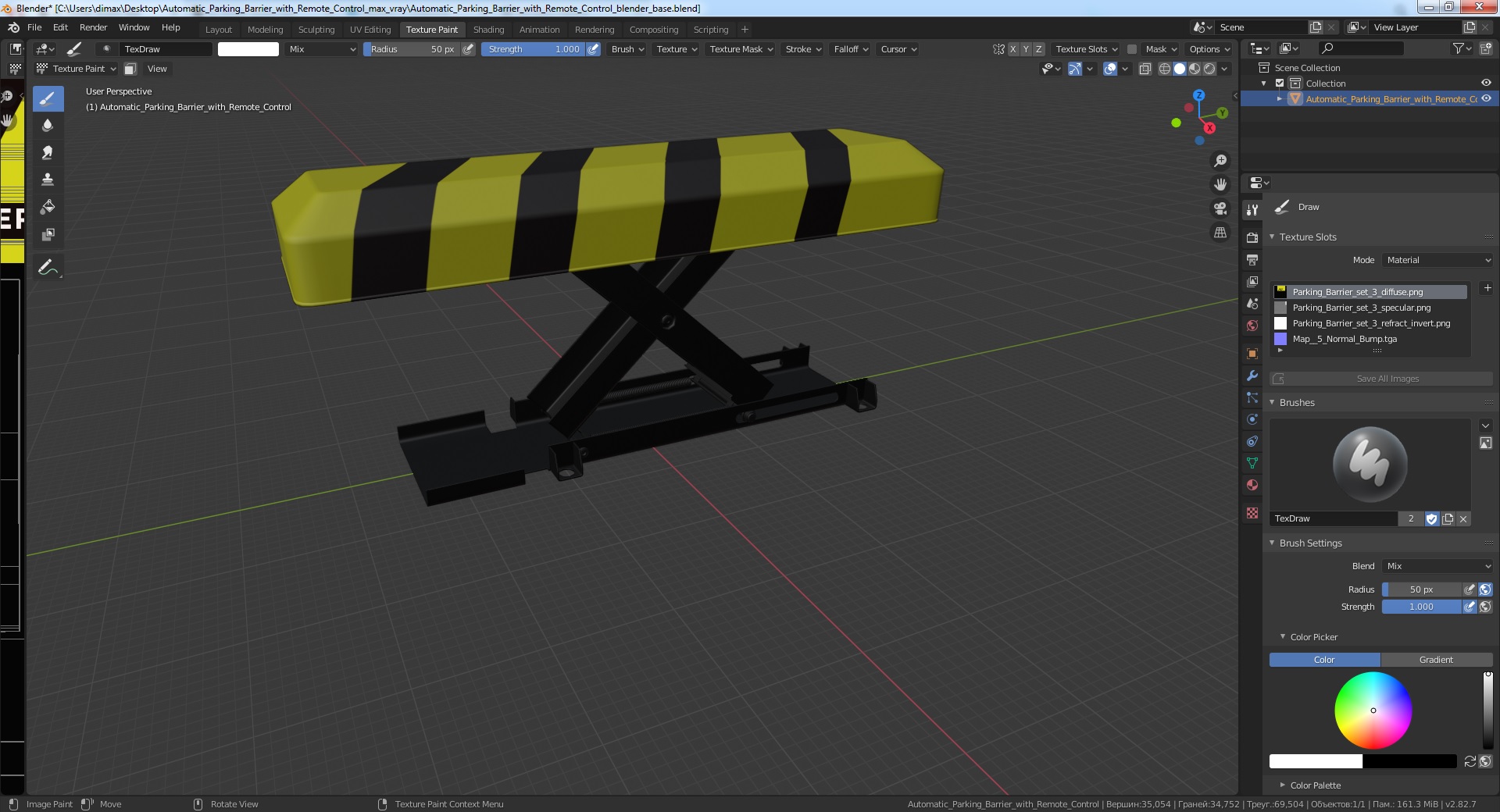Open View Layer properties tab
The height and width of the screenshot is (812, 1500).
click(1252, 281)
